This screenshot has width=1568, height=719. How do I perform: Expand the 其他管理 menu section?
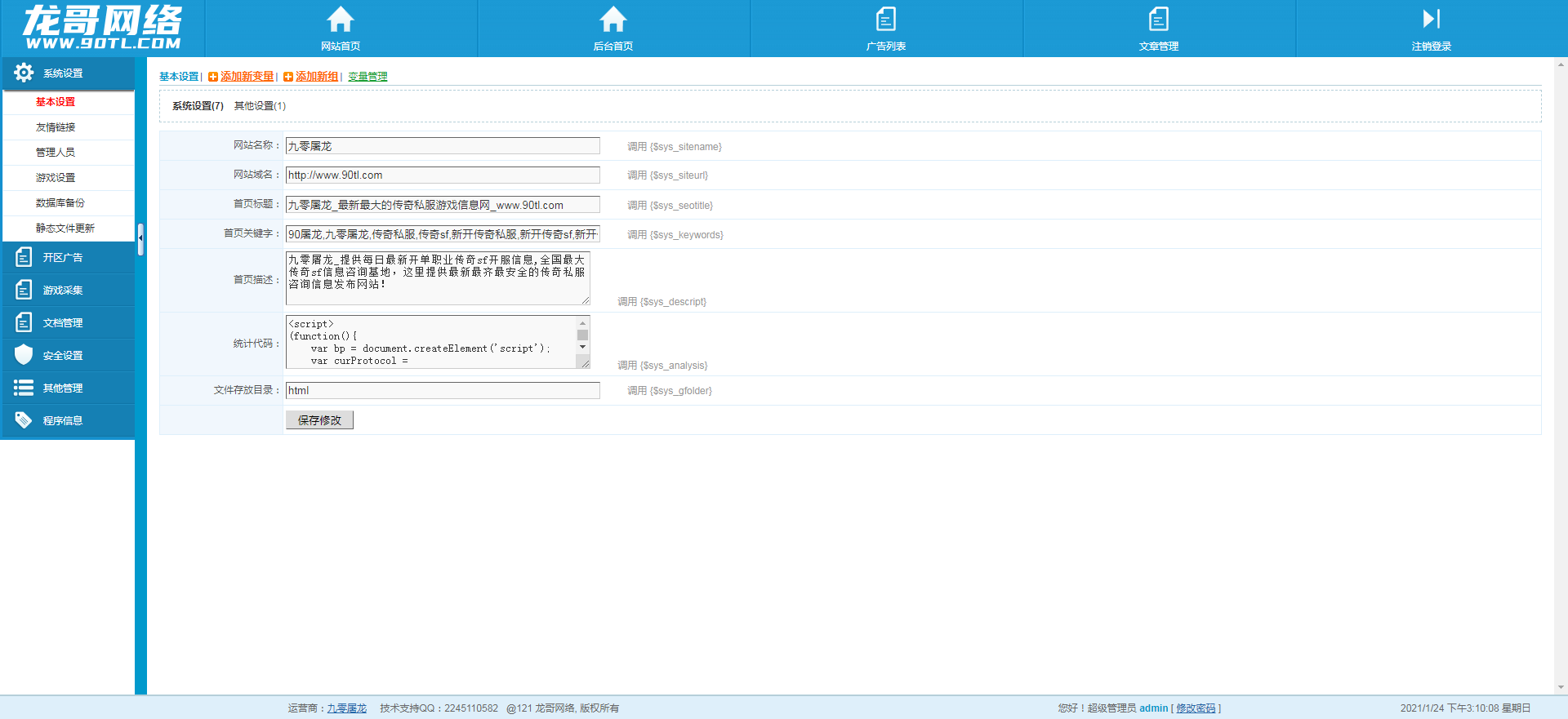pyautogui.click(x=69, y=388)
